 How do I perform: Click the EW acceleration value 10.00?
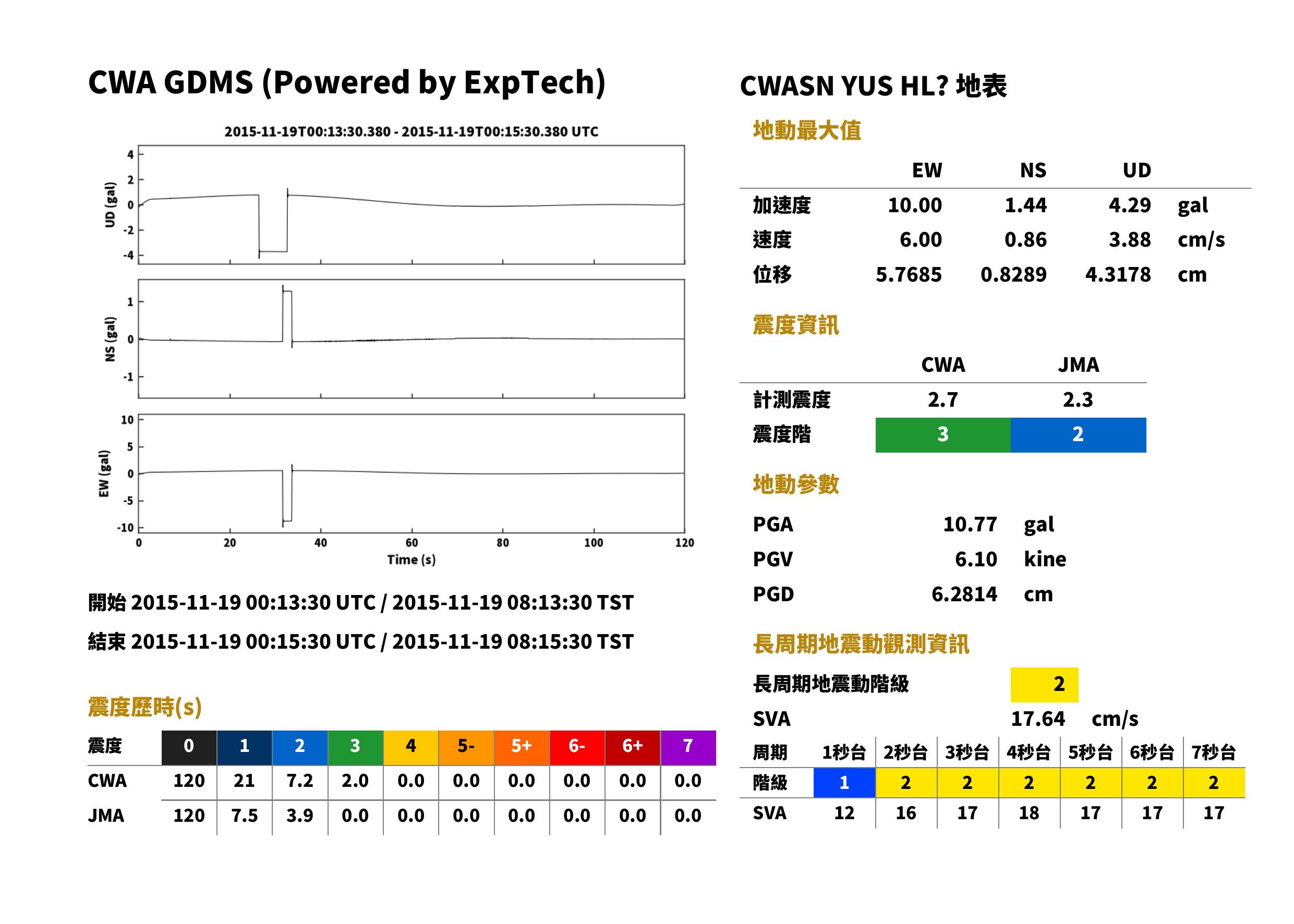[x=914, y=205]
